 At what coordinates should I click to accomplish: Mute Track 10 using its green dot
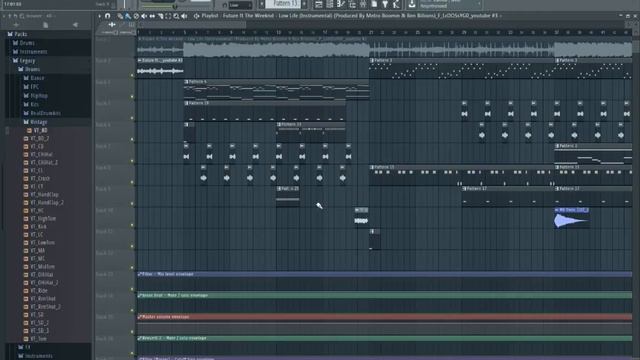(132, 225)
